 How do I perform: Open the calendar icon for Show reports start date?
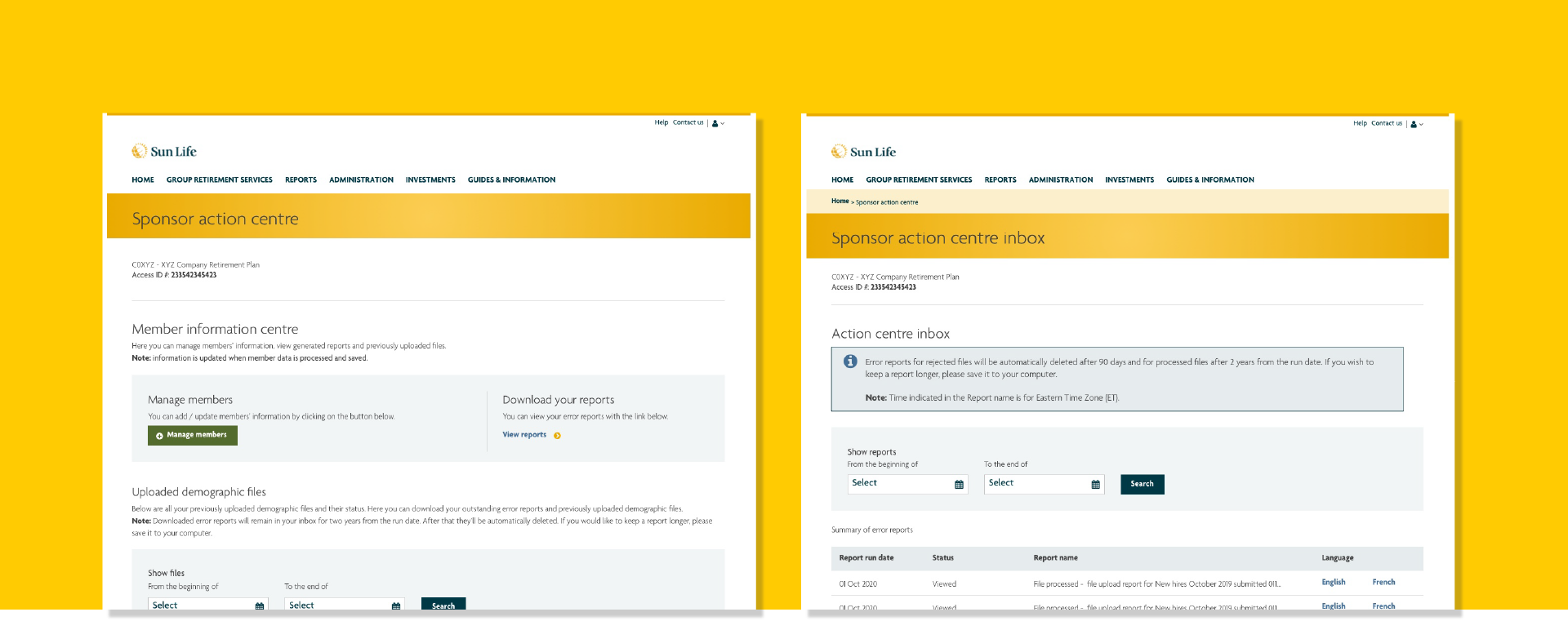[x=959, y=485]
